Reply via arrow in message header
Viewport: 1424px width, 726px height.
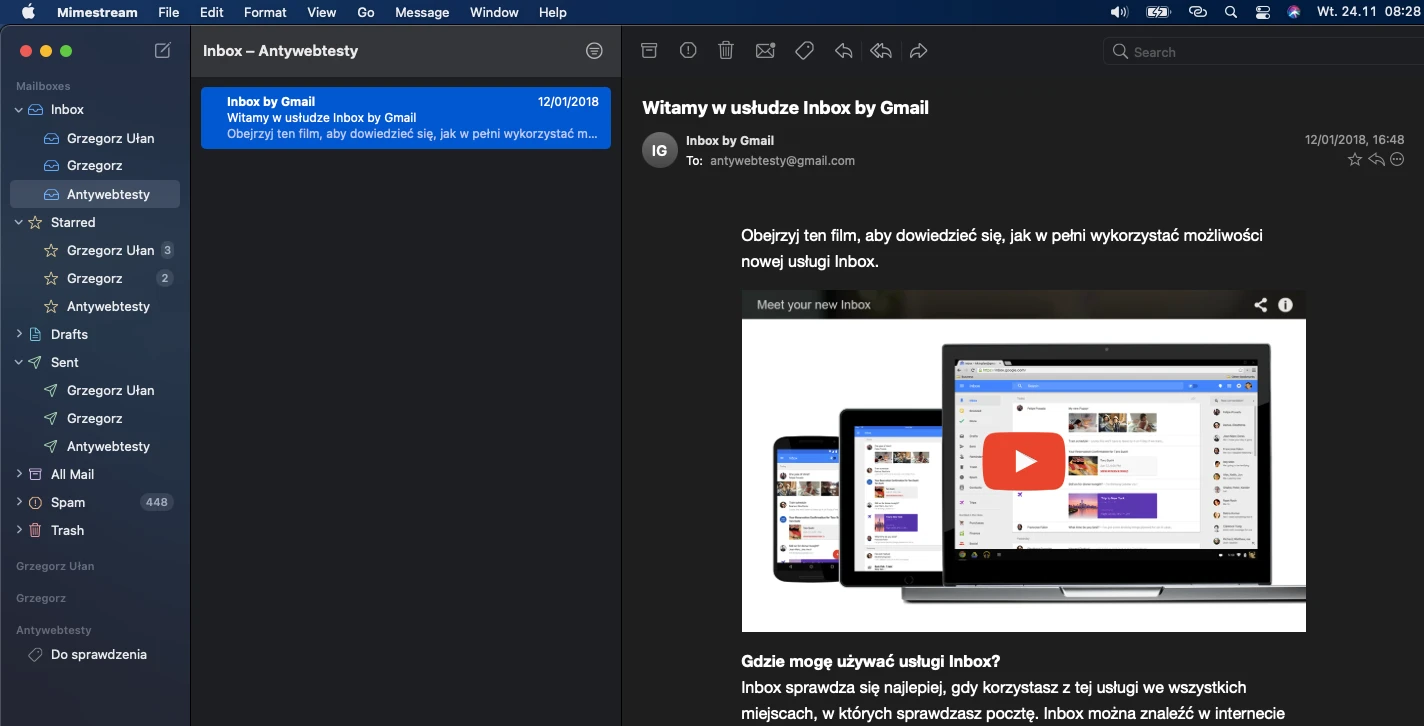click(1377, 160)
